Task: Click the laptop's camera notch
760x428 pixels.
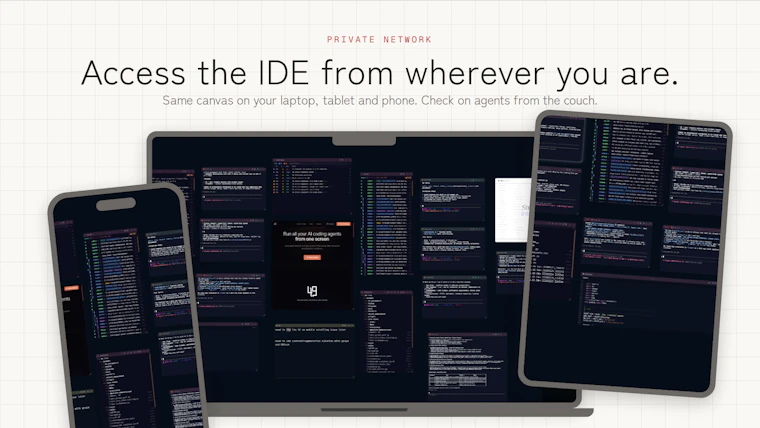Action: point(364,141)
